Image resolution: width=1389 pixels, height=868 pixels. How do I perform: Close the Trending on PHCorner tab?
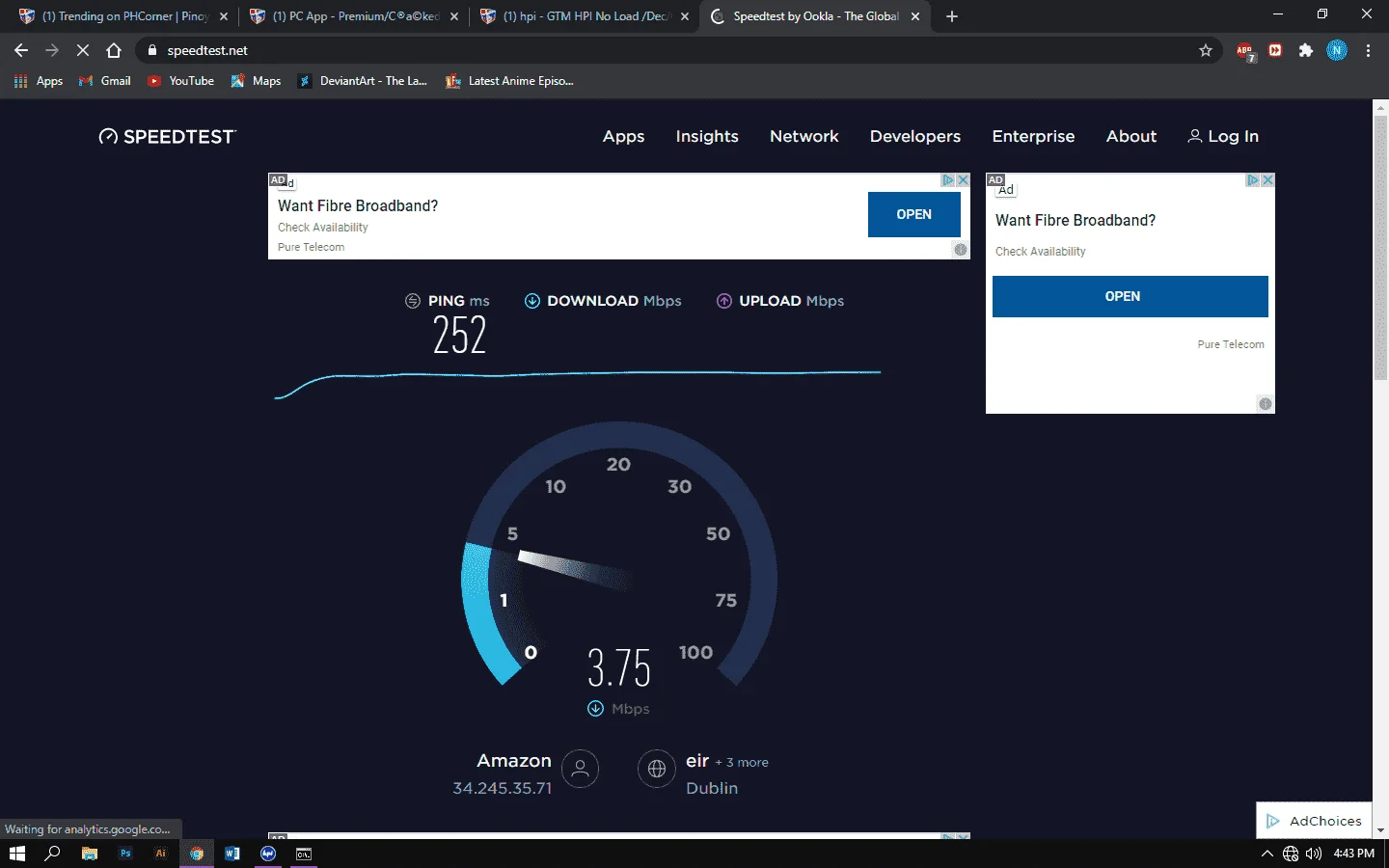224,16
